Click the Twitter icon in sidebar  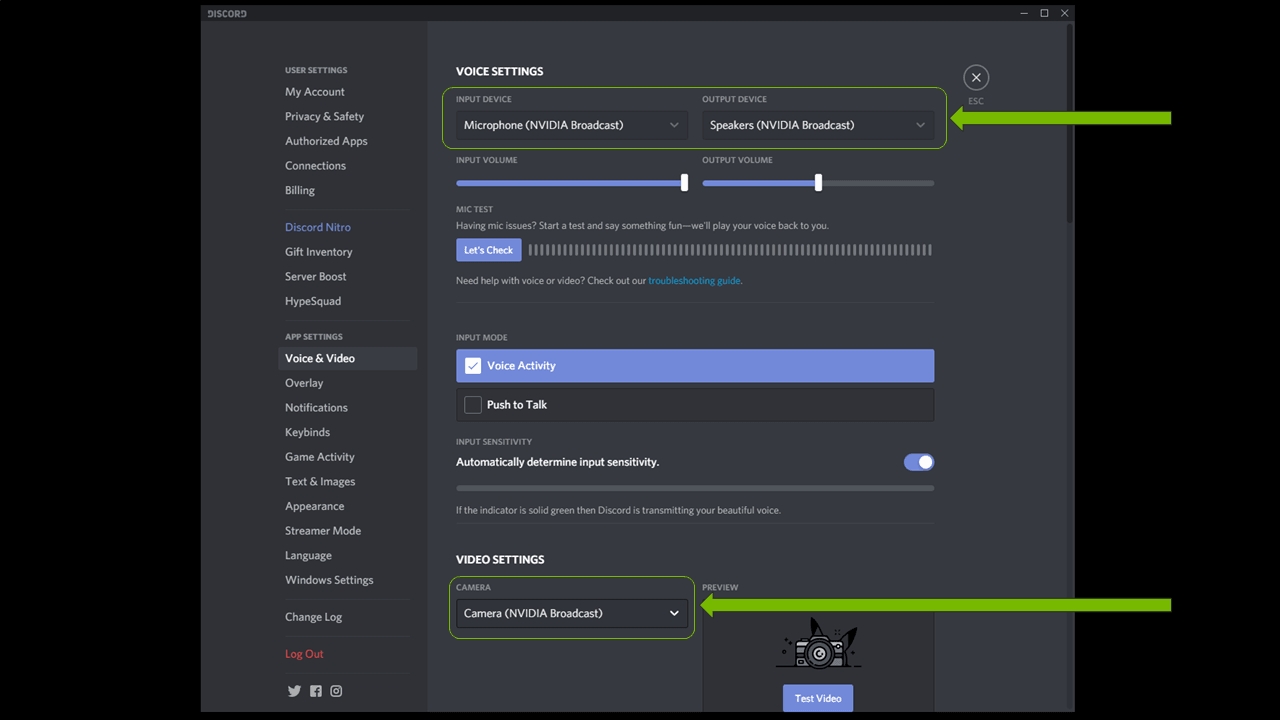pyautogui.click(x=294, y=691)
